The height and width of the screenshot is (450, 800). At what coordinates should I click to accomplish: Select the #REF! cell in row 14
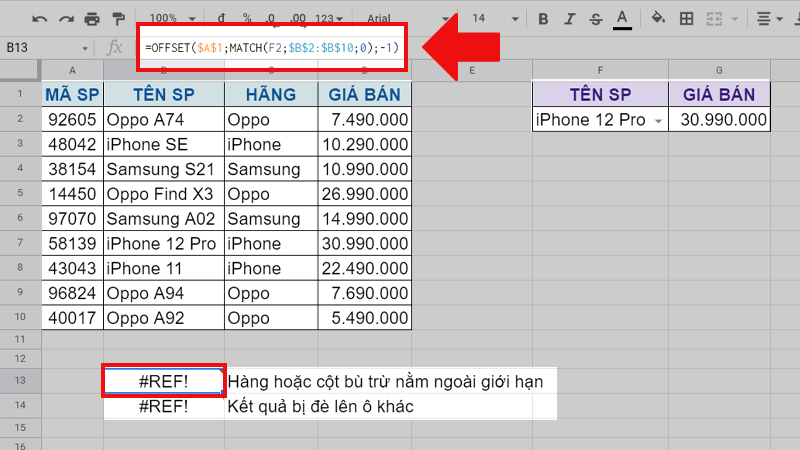(x=164, y=406)
